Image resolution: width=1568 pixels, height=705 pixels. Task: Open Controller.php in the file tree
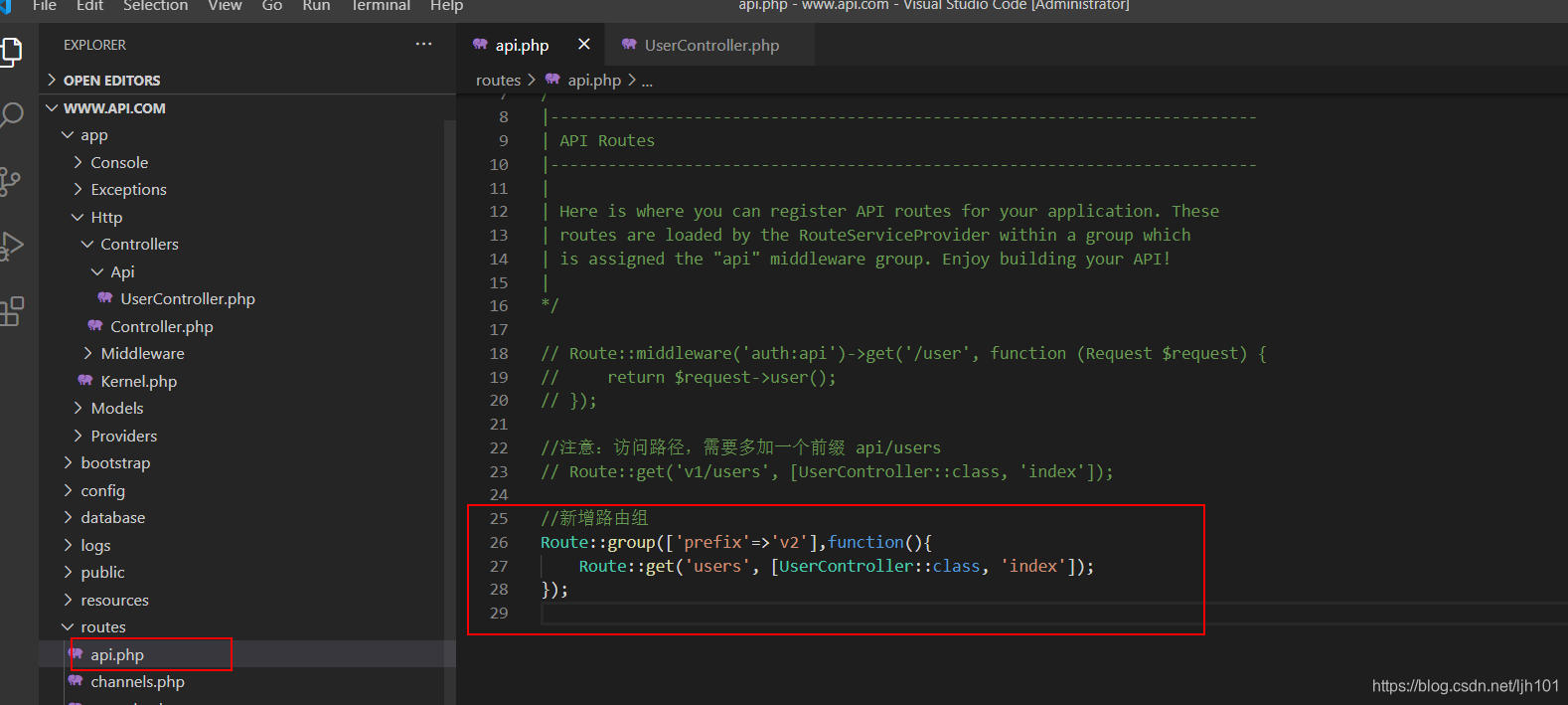[162, 326]
